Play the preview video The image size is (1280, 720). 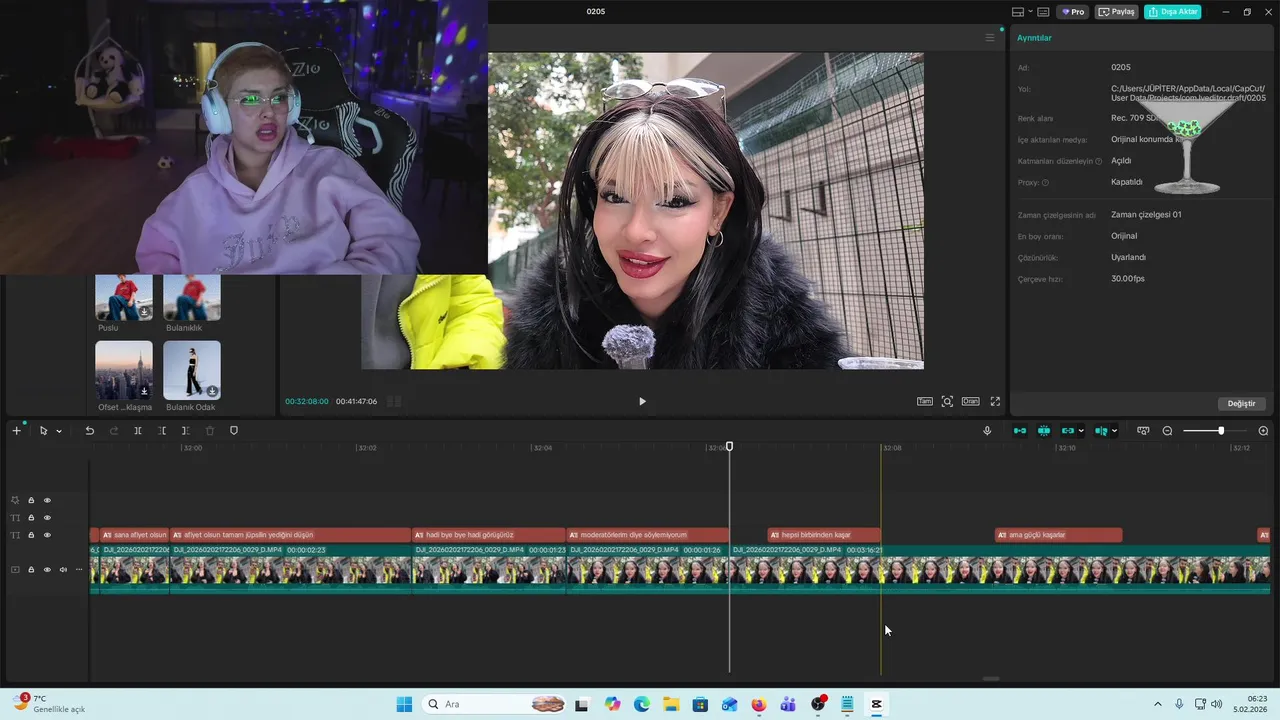(642, 401)
